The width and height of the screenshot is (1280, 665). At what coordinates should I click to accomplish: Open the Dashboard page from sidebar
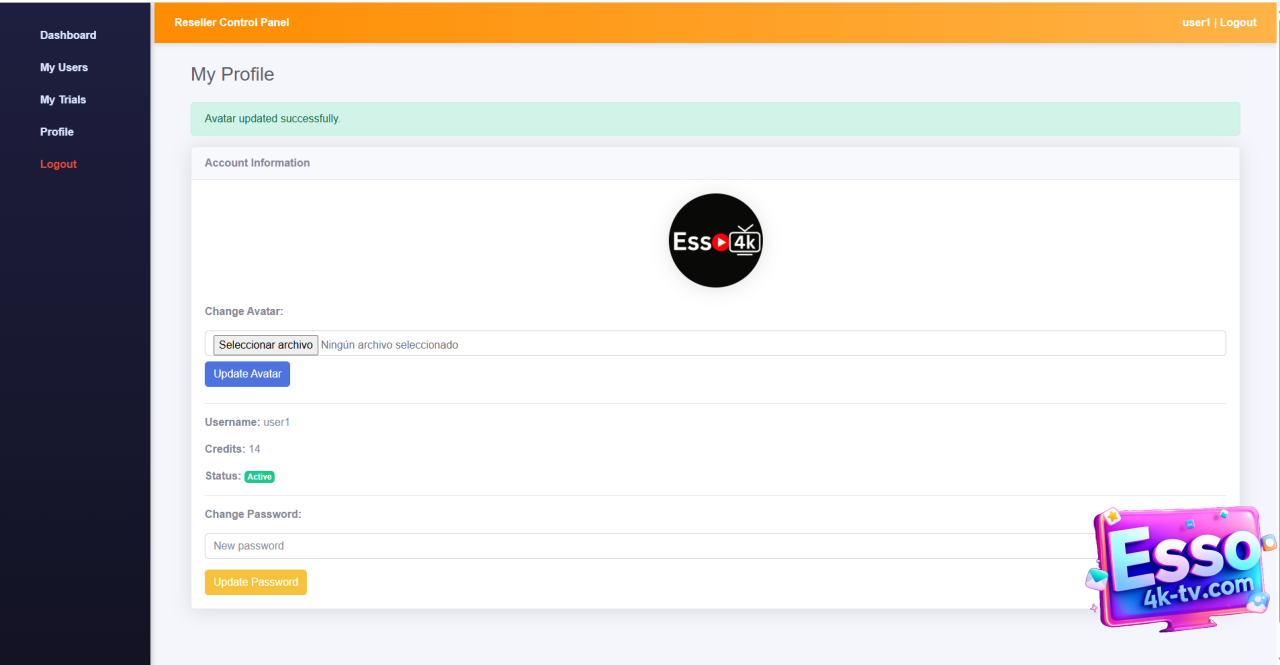pos(68,35)
